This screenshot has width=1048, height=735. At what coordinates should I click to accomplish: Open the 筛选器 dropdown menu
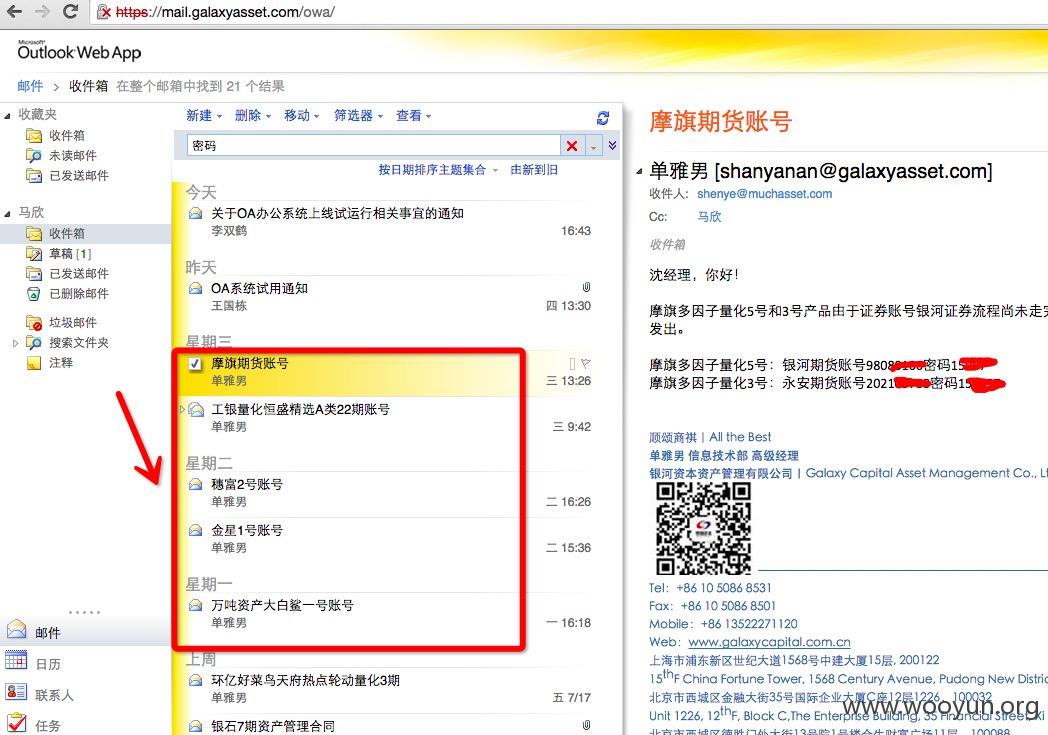[x=358, y=116]
